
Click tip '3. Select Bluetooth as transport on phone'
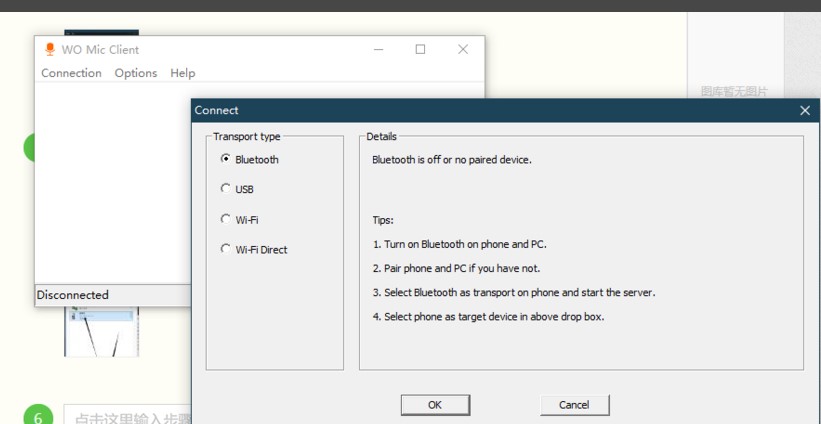(514, 292)
